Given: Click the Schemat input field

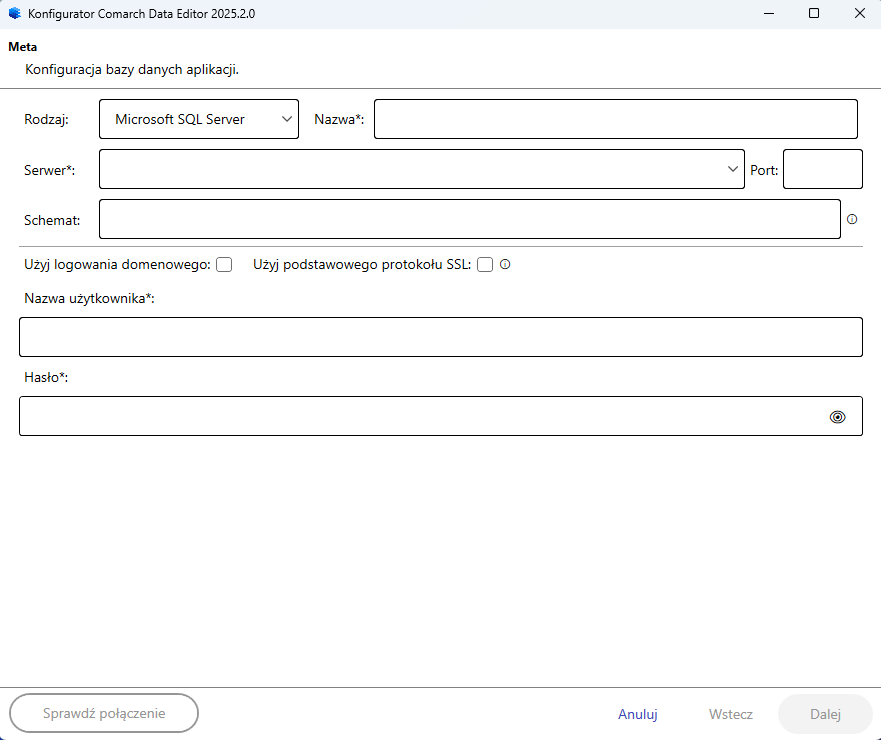Looking at the screenshot, I should point(470,219).
